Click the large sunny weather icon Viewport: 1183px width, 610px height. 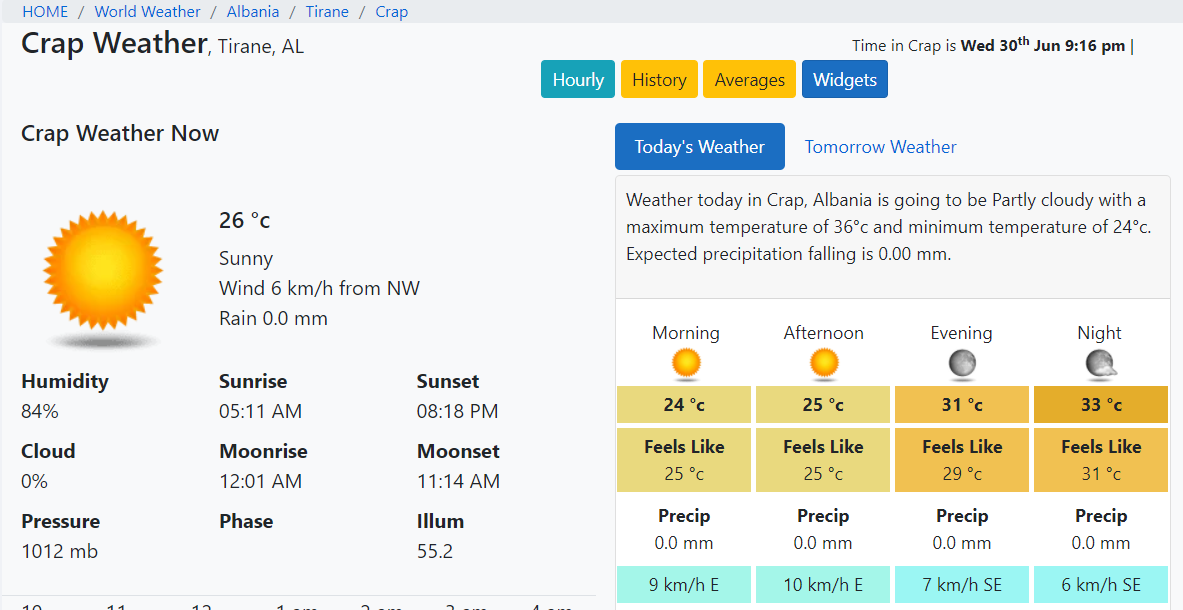[102, 270]
